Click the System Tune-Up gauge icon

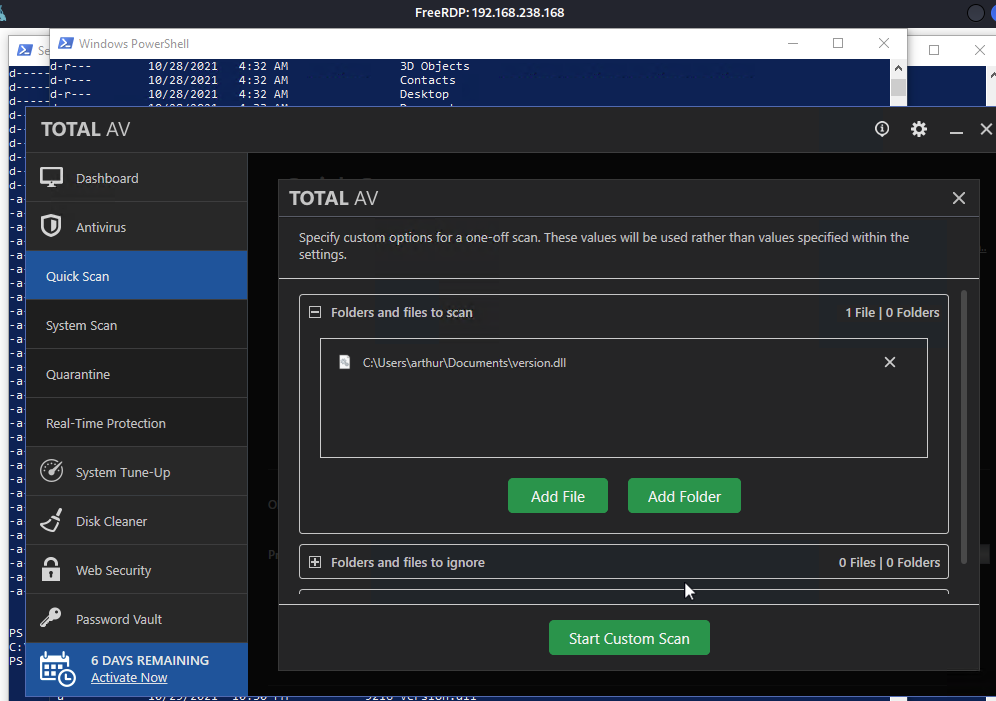point(52,472)
